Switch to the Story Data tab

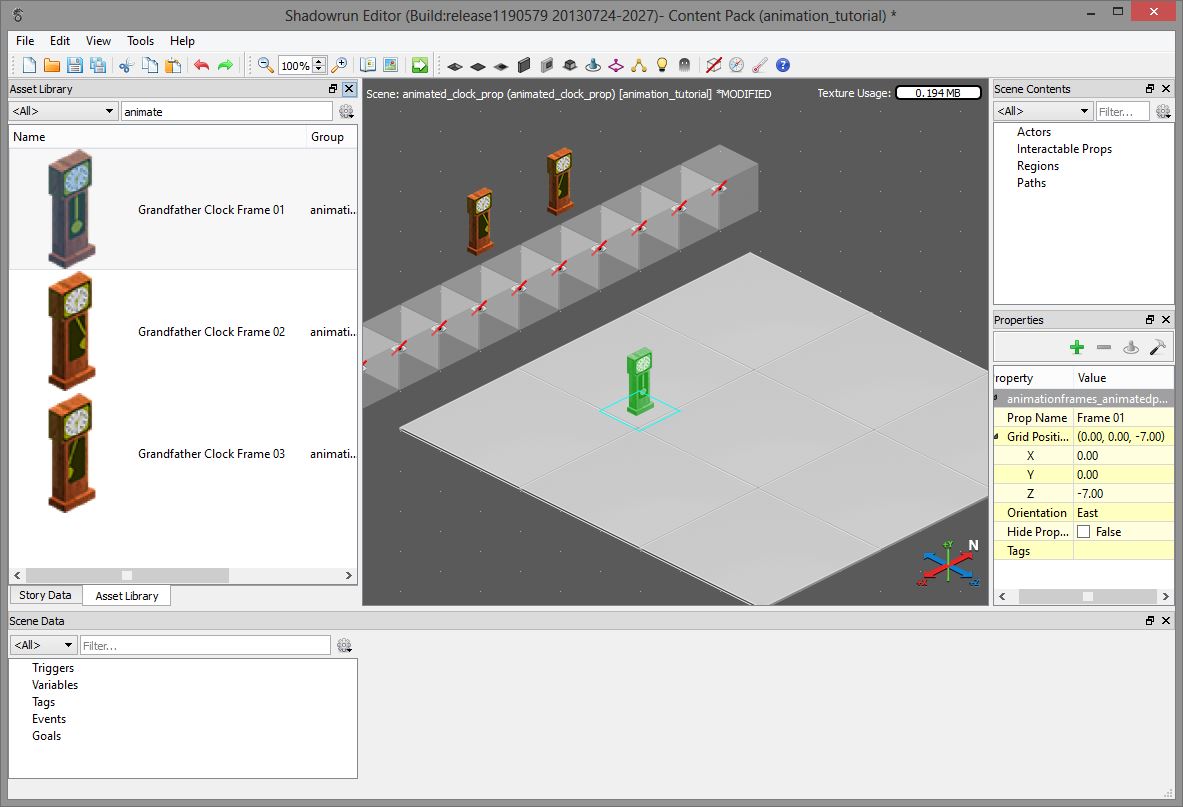(45, 595)
